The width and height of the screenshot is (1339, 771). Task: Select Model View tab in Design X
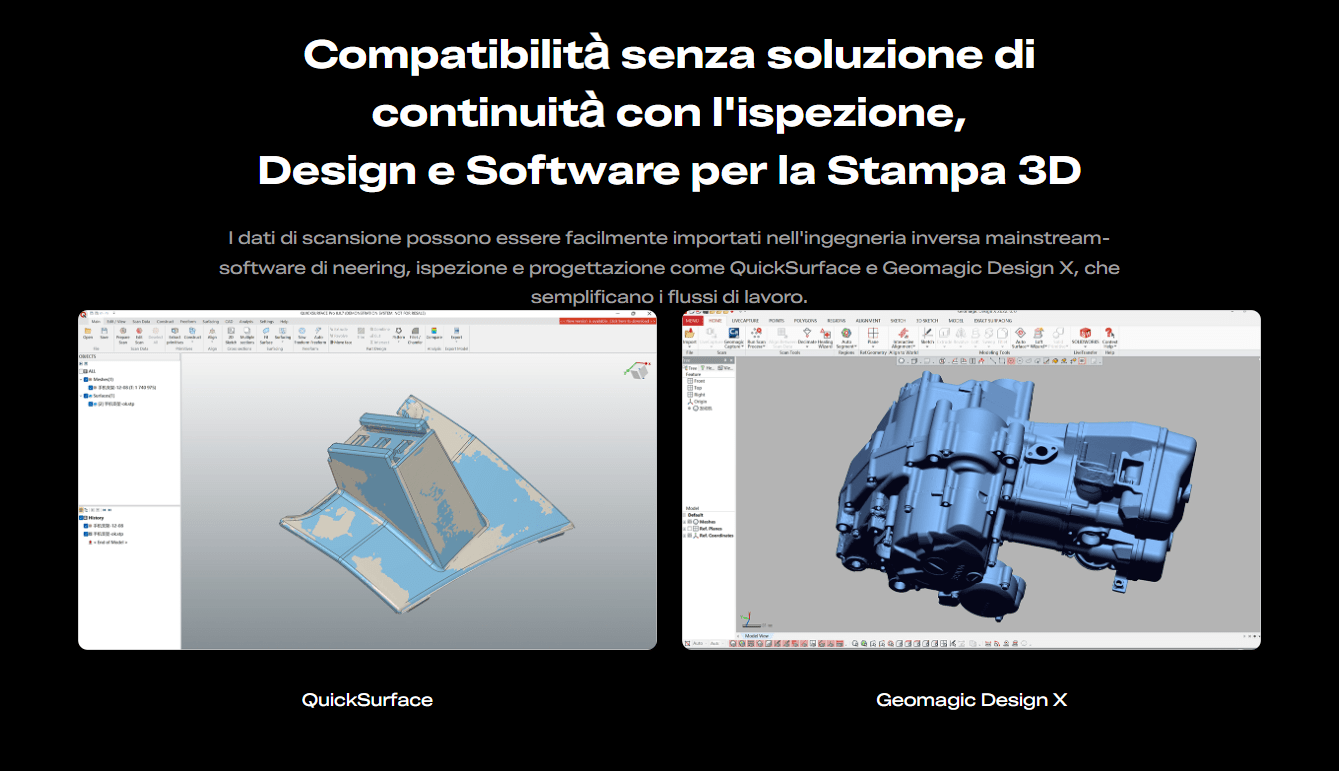757,636
